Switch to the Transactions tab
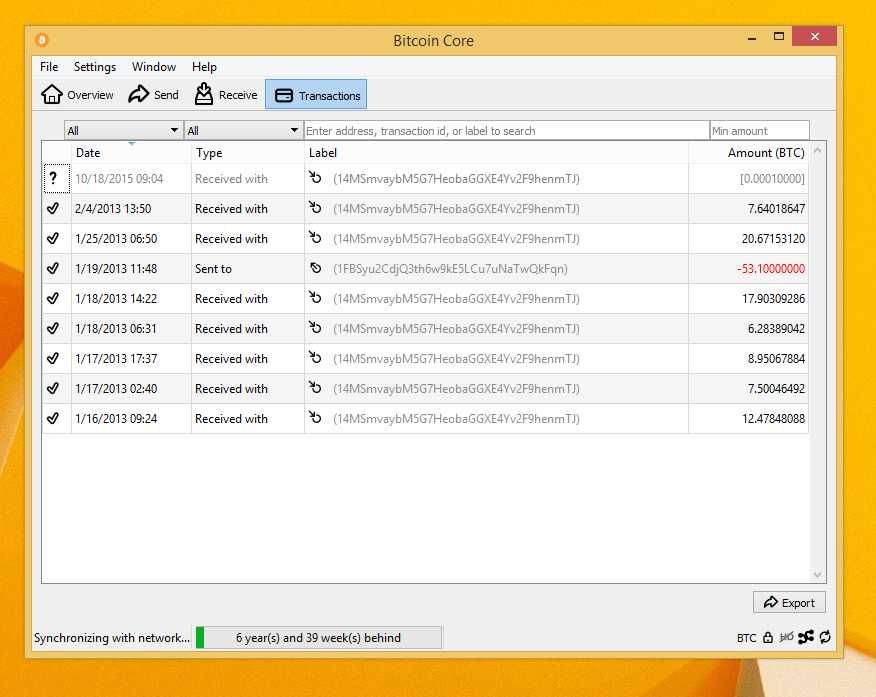876x697 pixels. click(315, 94)
